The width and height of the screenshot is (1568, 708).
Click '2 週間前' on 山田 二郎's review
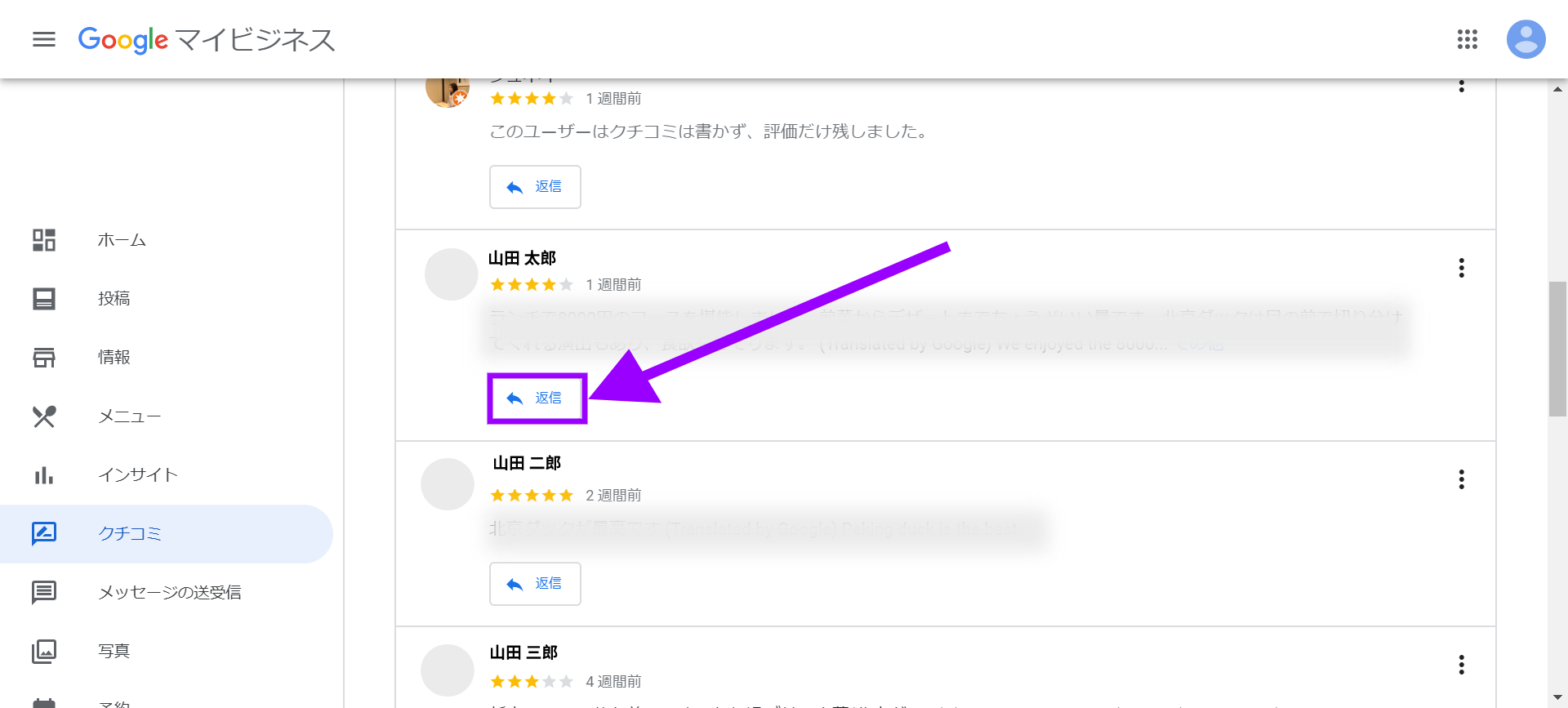click(x=613, y=496)
